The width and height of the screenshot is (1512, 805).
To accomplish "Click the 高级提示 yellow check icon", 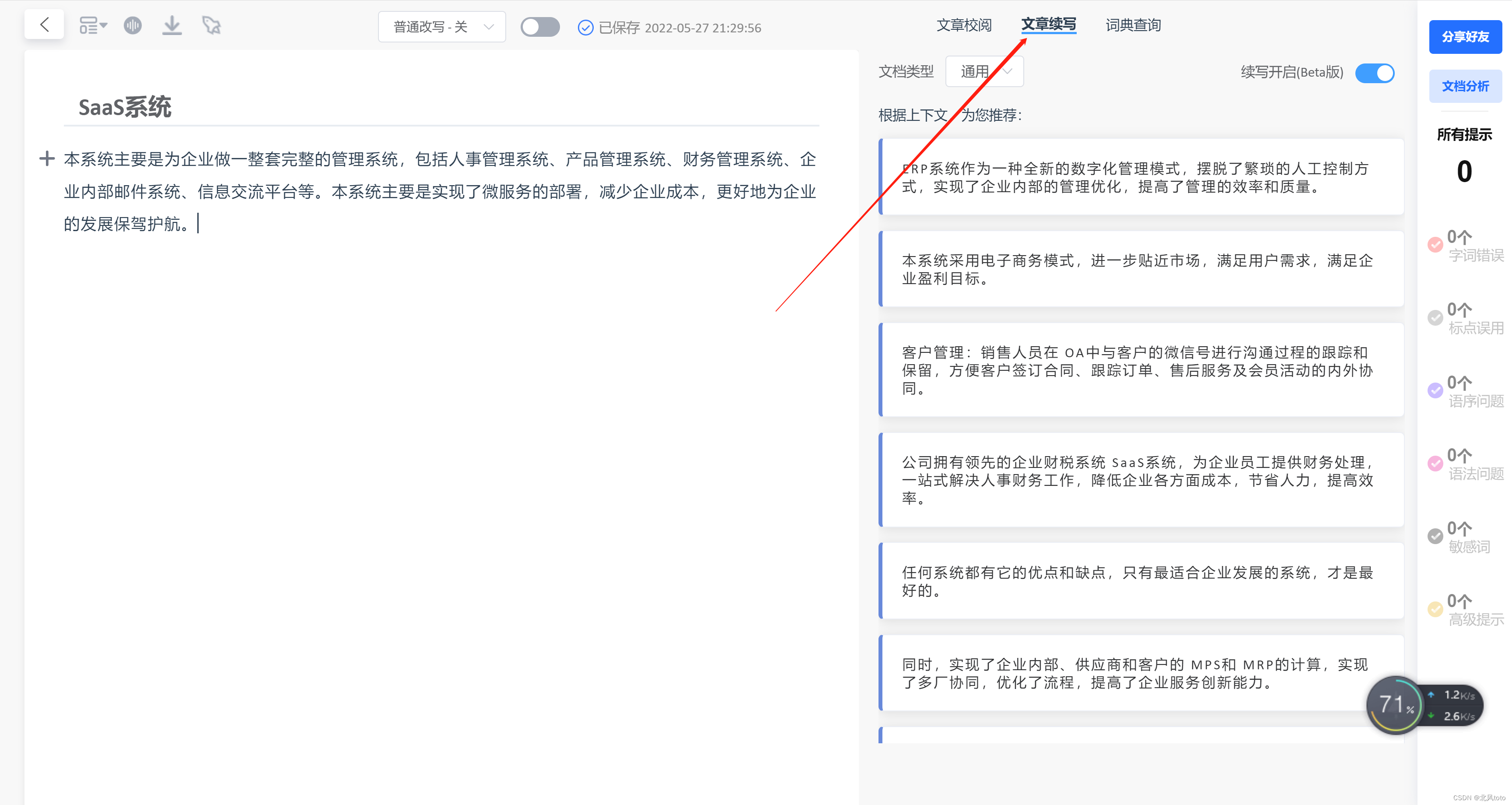I will (1435, 609).
